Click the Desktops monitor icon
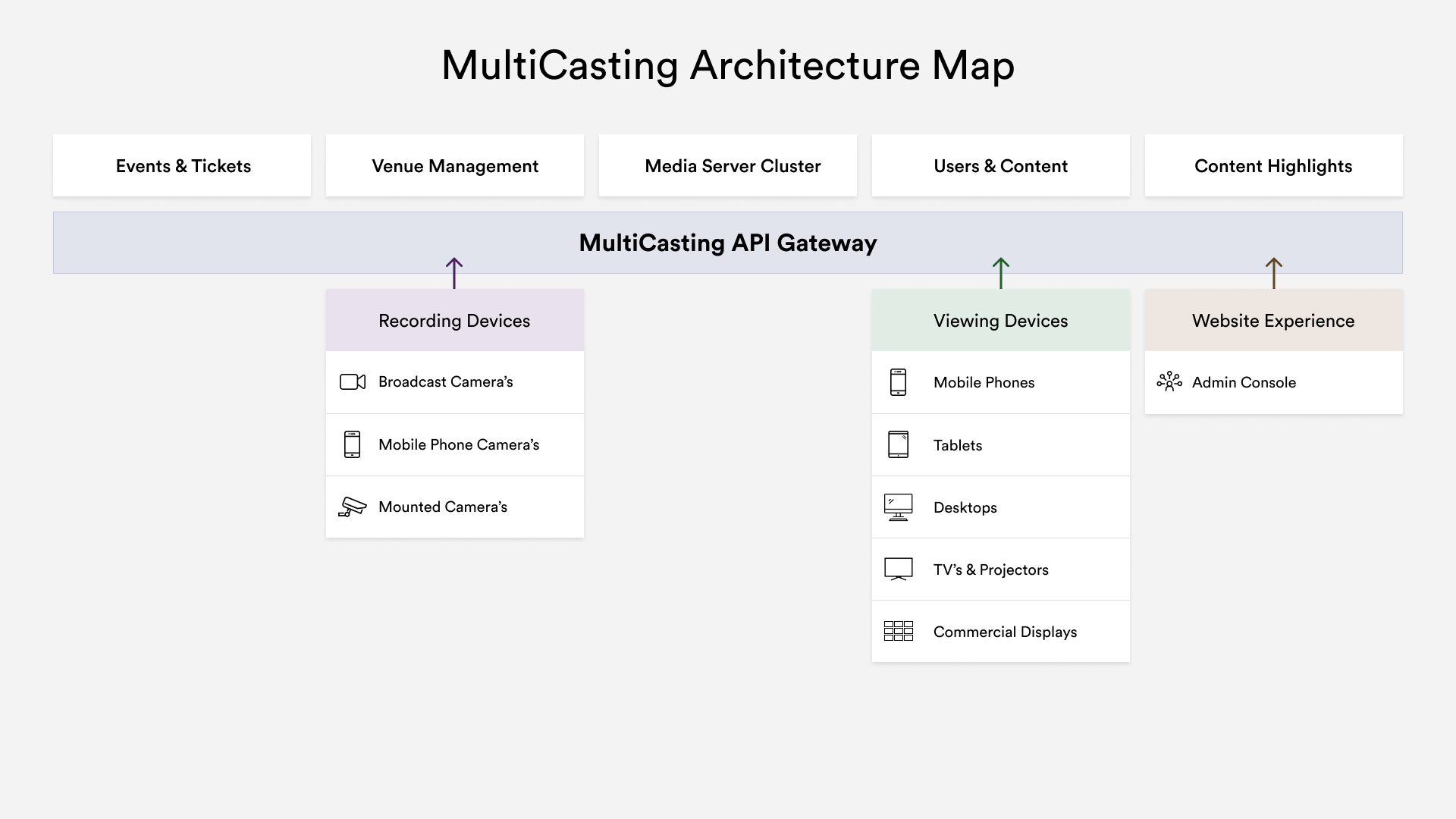Screen dimensions: 1456x819 click(898, 507)
